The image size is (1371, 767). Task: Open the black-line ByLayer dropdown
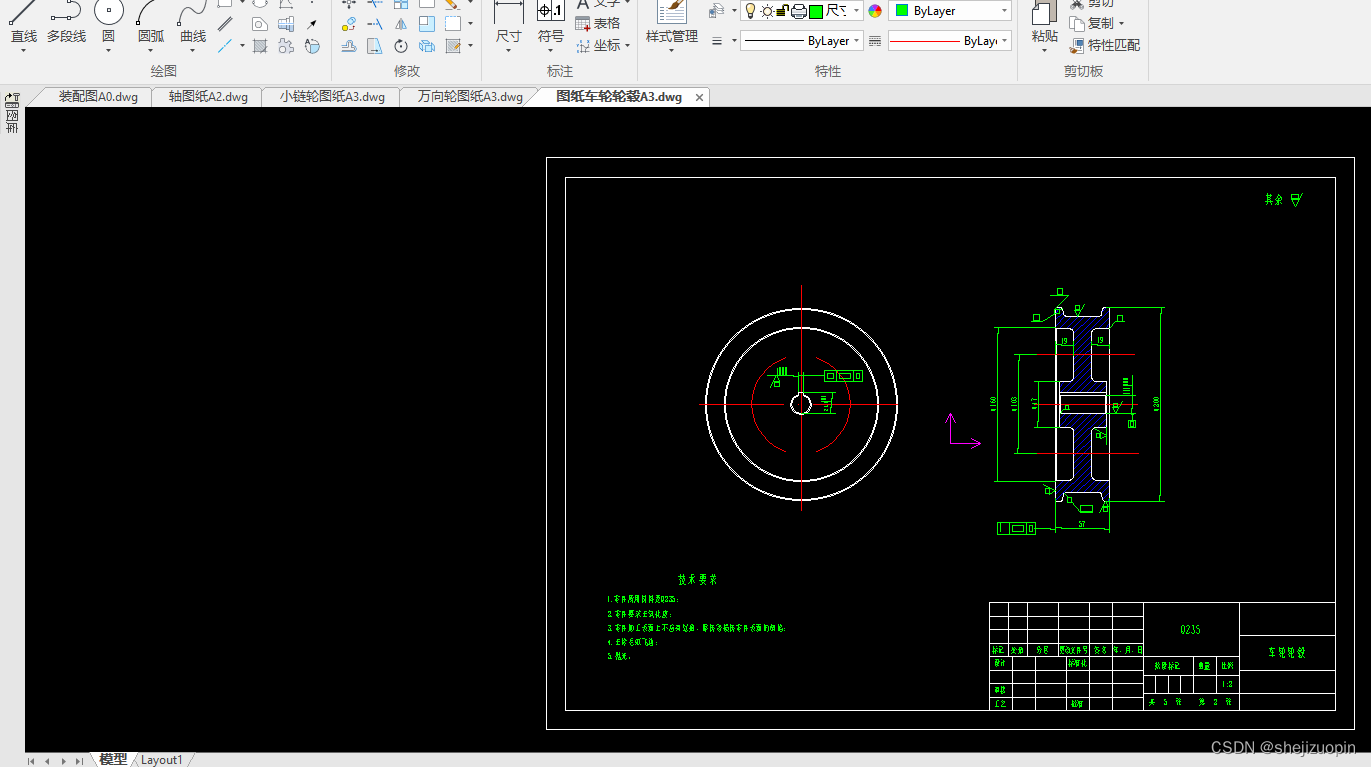click(802, 41)
